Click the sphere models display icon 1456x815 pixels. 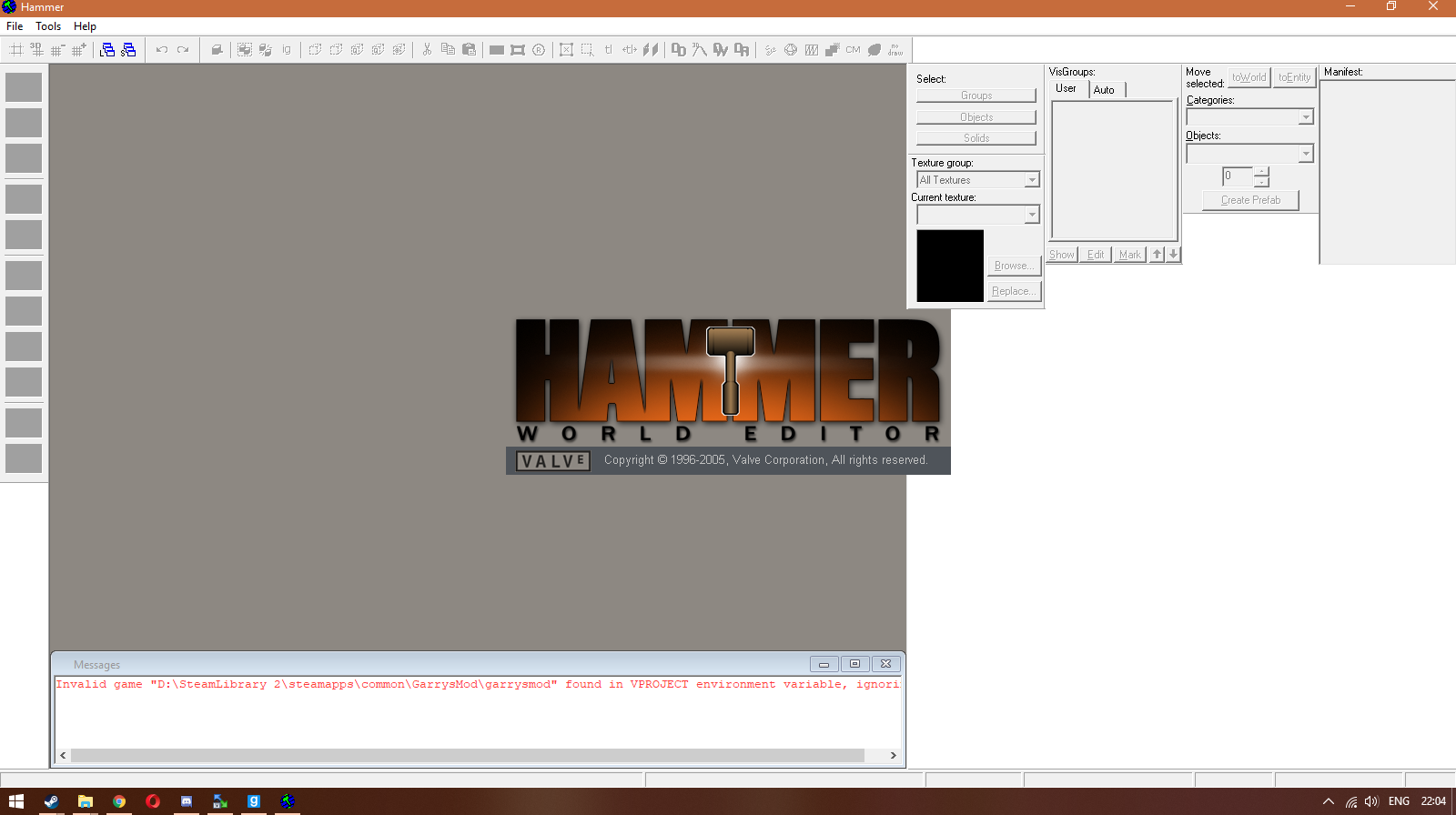[791, 50]
